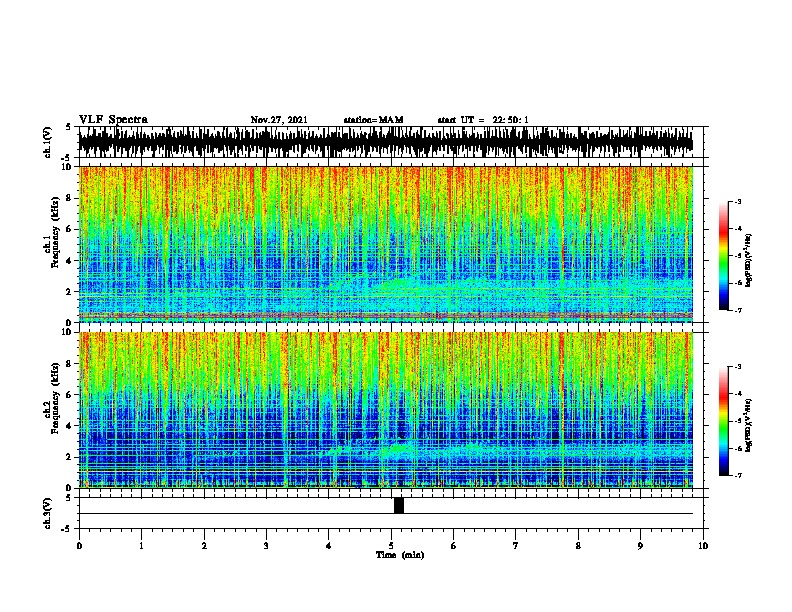The height and width of the screenshot is (612, 792).
Task: Click the time axis tick label "6"
Action: coord(454,545)
